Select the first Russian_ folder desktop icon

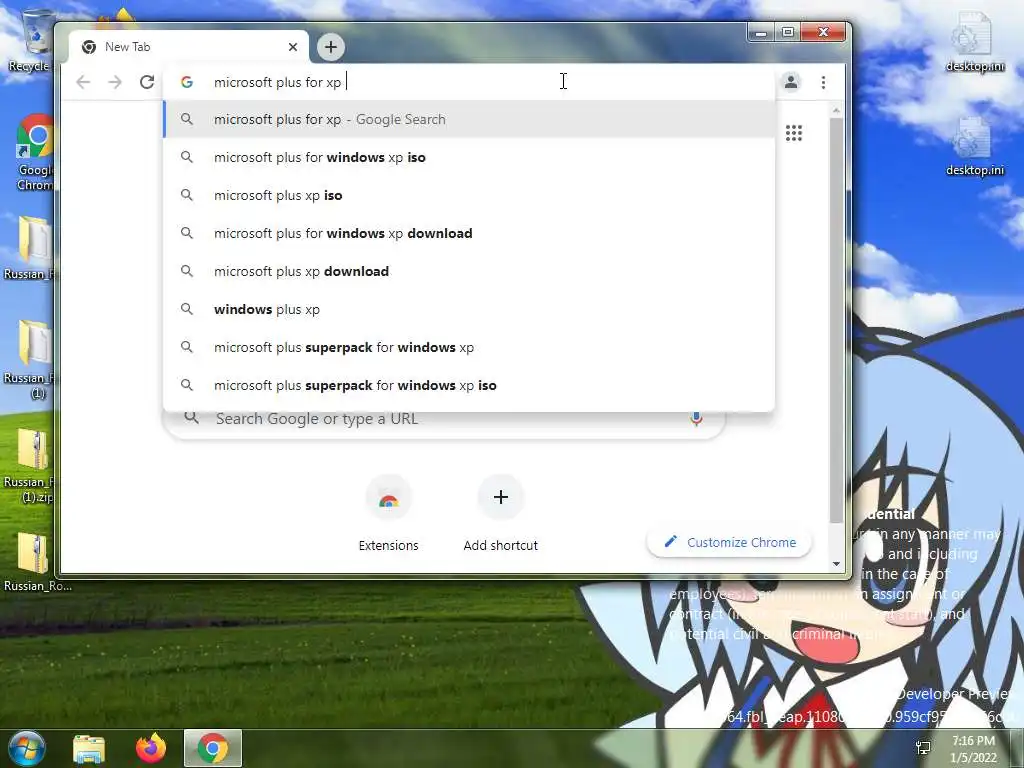29,248
